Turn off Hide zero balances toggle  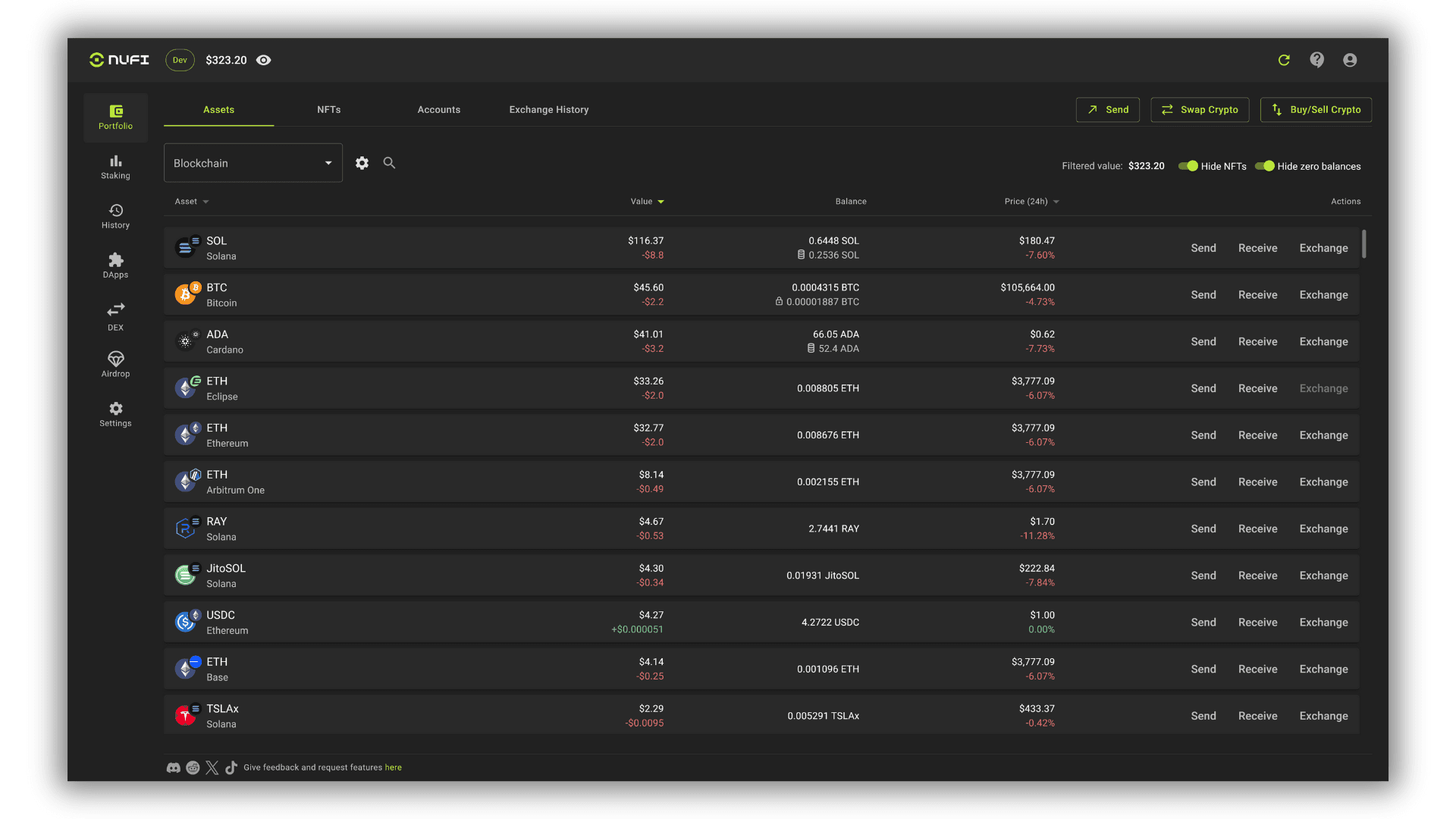coord(1264,166)
